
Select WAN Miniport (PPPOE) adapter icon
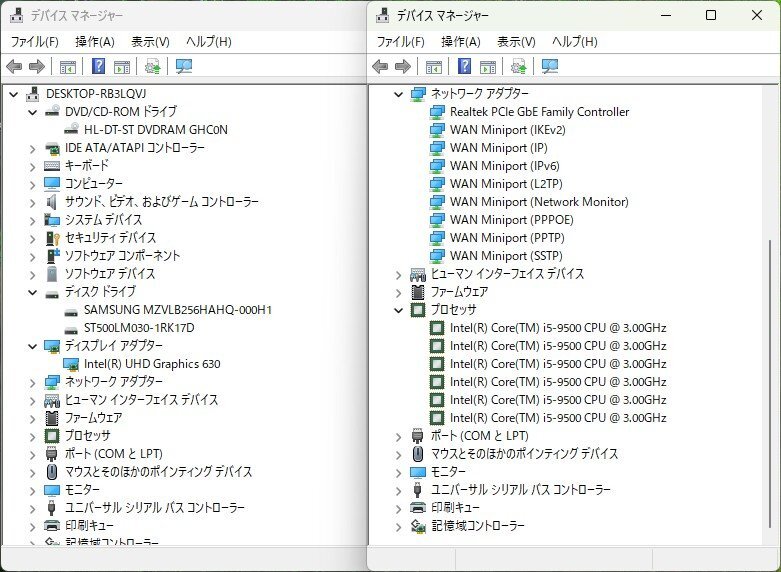tap(437, 220)
